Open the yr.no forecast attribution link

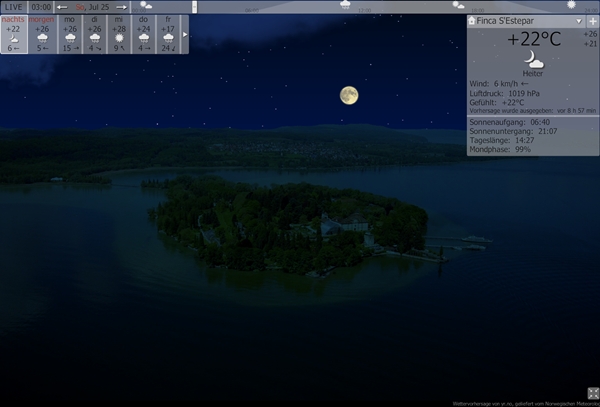pos(526,404)
